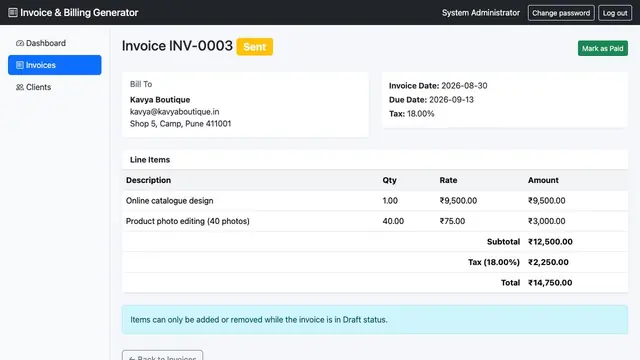
Task: Select the Kavya Boutique client name
Action: [x=160, y=100]
